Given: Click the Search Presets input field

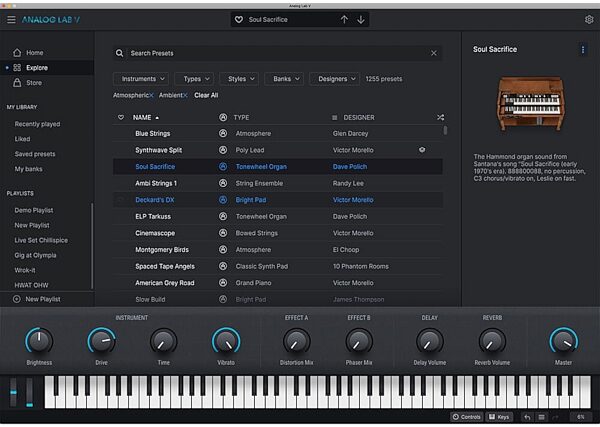Looking at the screenshot, I should [x=277, y=53].
